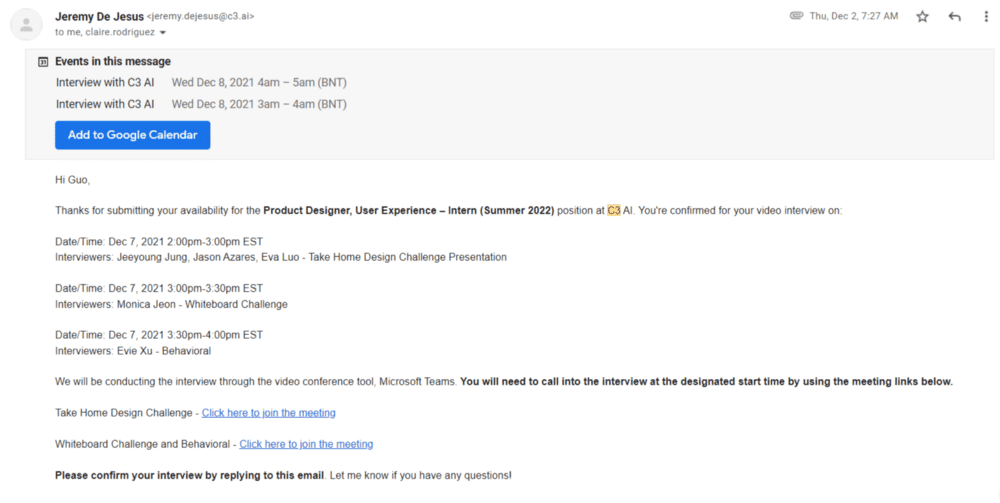Click sender name Jeremy De Jesus

(99, 17)
